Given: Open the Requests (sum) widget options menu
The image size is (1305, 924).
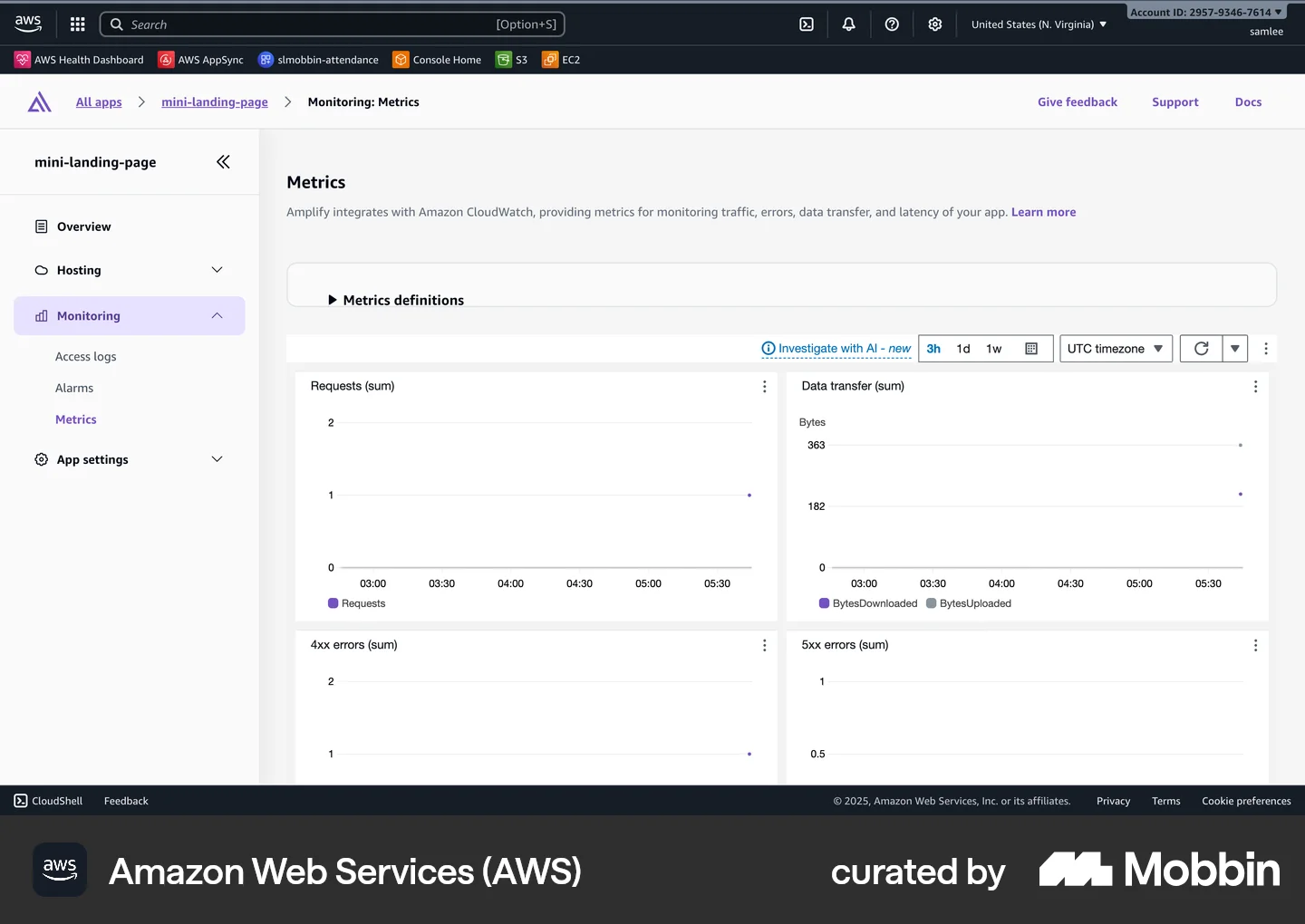Looking at the screenshot, I should click(x=764, y=387).
